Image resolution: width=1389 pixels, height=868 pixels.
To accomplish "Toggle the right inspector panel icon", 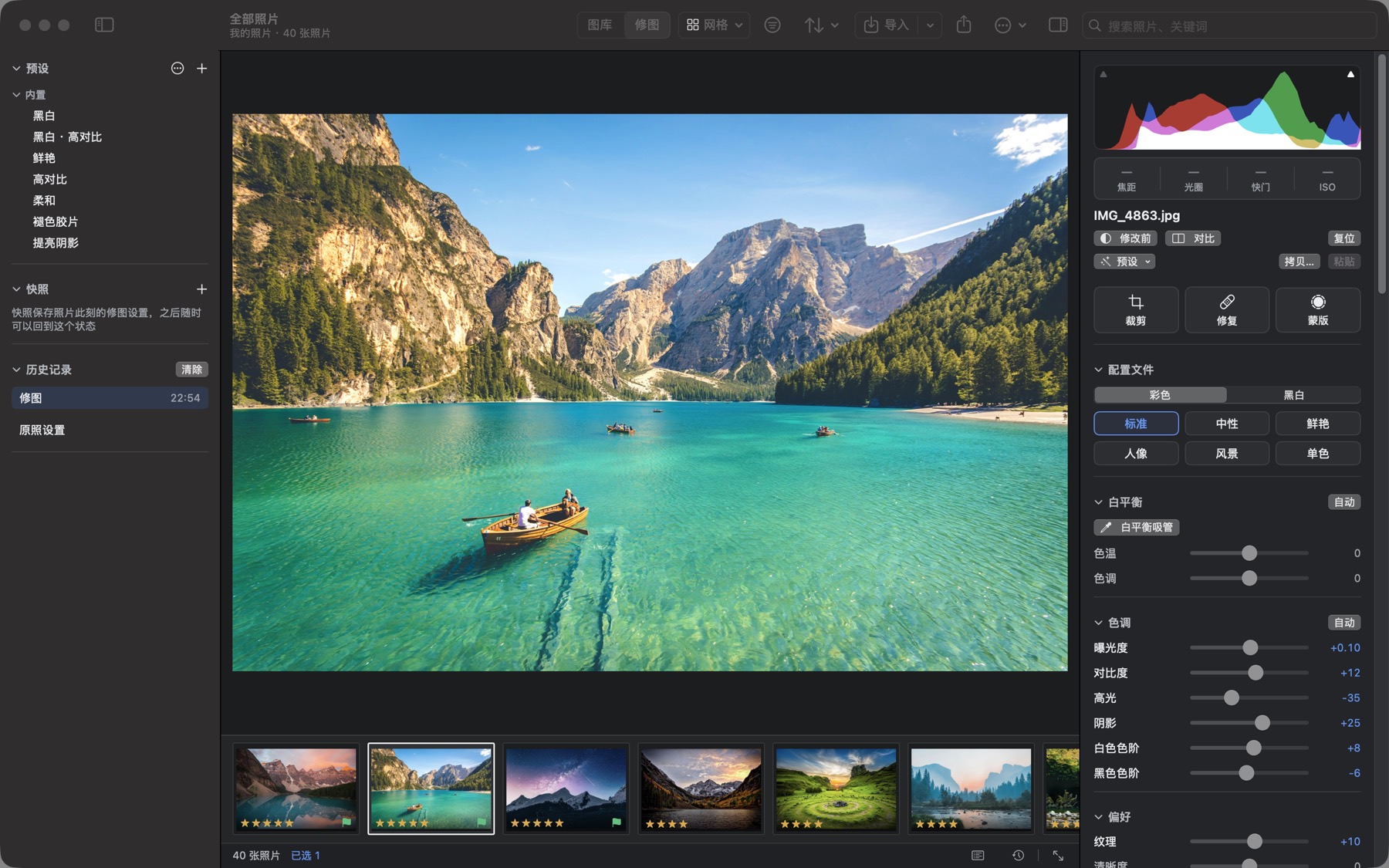I will click(x=1058, y=25).
